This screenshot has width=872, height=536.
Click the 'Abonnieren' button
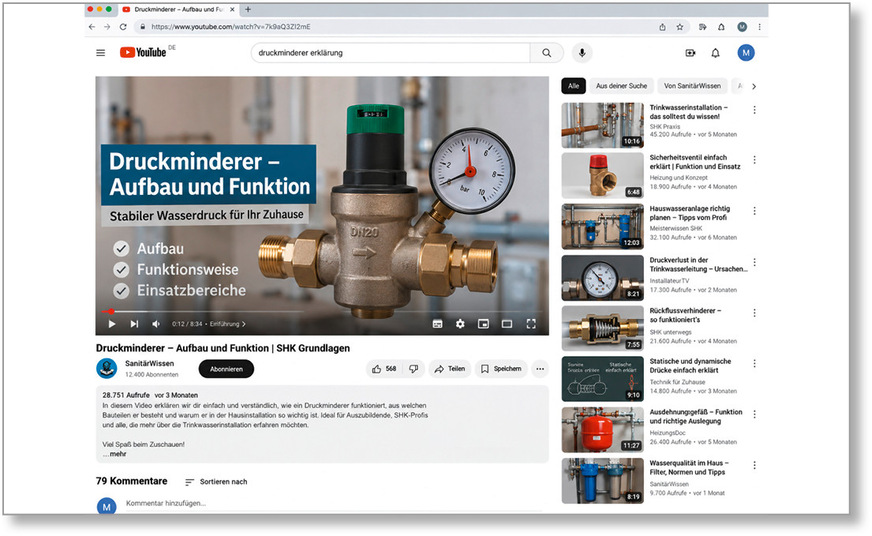point(226,369)
